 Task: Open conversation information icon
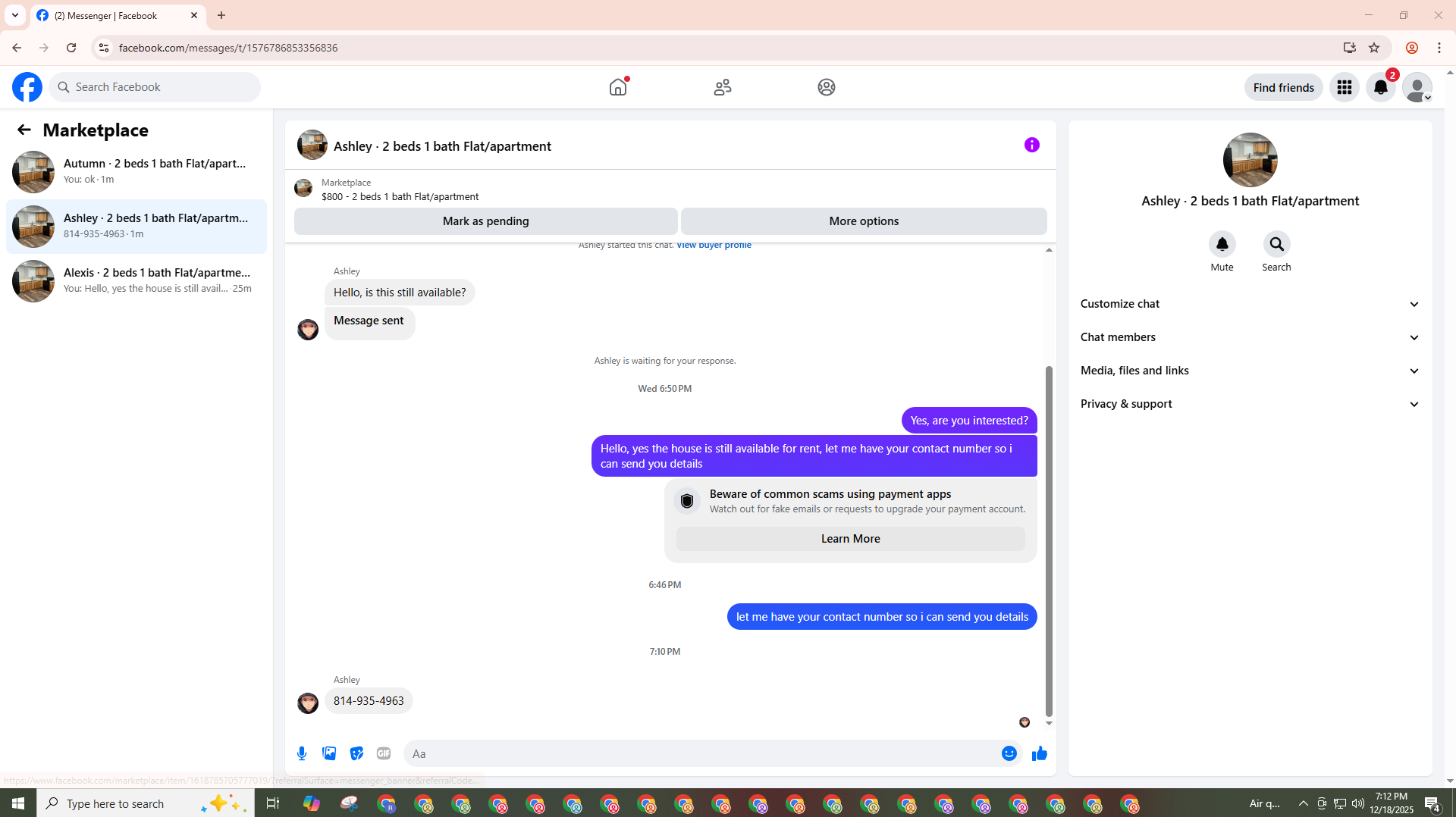coord(1032,145)
